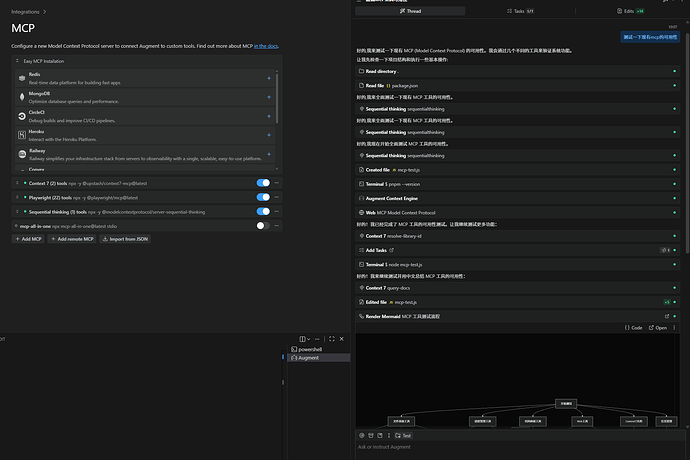Disable the Sequential thinking MCP server
The image size is (690, 460).
pyautogui.click(x=263, y=211)
